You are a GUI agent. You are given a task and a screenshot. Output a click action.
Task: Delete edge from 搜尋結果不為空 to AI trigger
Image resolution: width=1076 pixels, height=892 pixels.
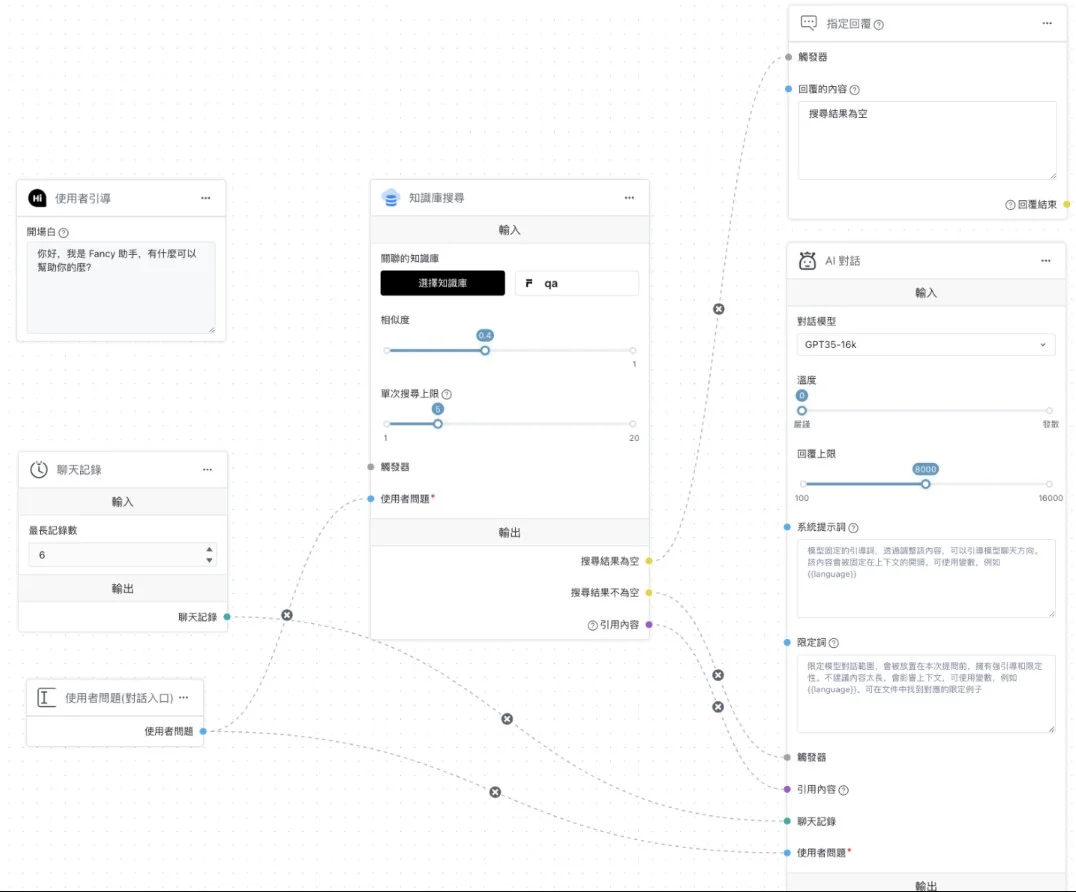pos(718,675)
